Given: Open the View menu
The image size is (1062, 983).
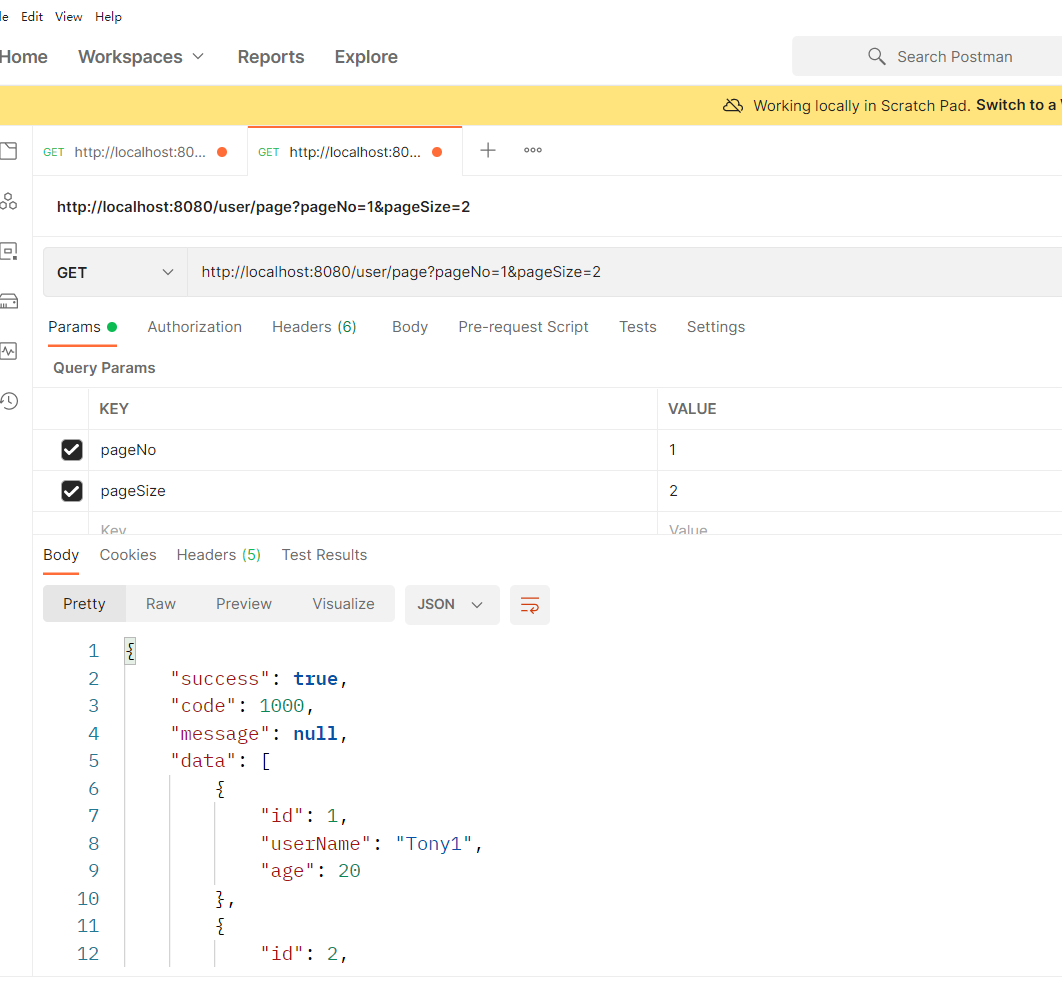Looking at the screenshot, I should [x=68, y=17].
